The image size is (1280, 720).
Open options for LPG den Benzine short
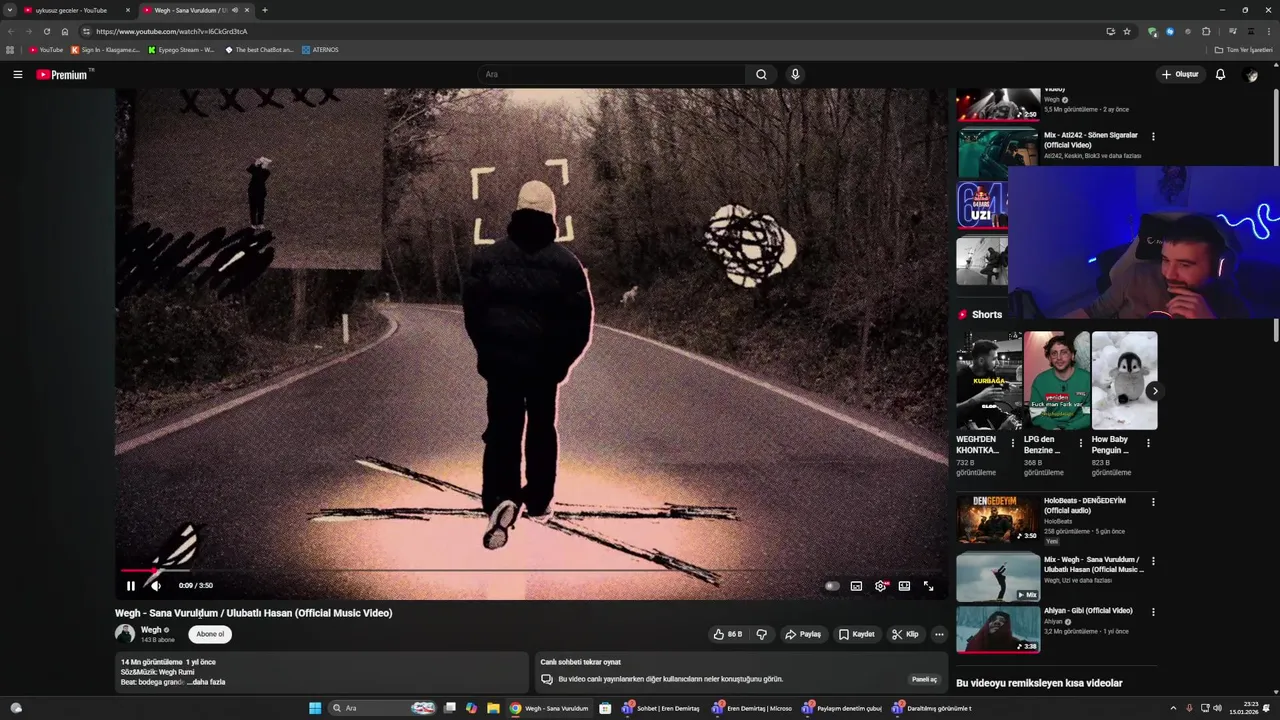click(x=1080, y=443)
